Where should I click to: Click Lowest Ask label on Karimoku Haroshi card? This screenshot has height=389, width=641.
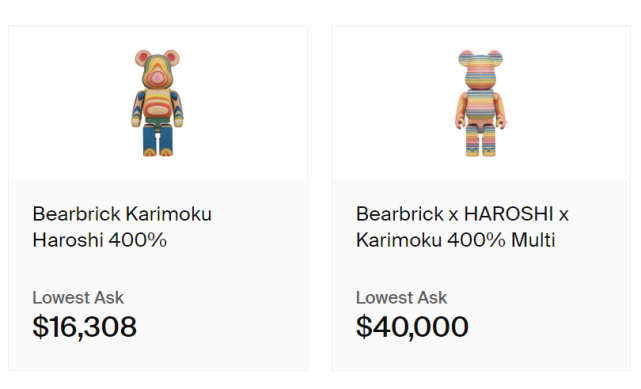click(x=78, y=297)
